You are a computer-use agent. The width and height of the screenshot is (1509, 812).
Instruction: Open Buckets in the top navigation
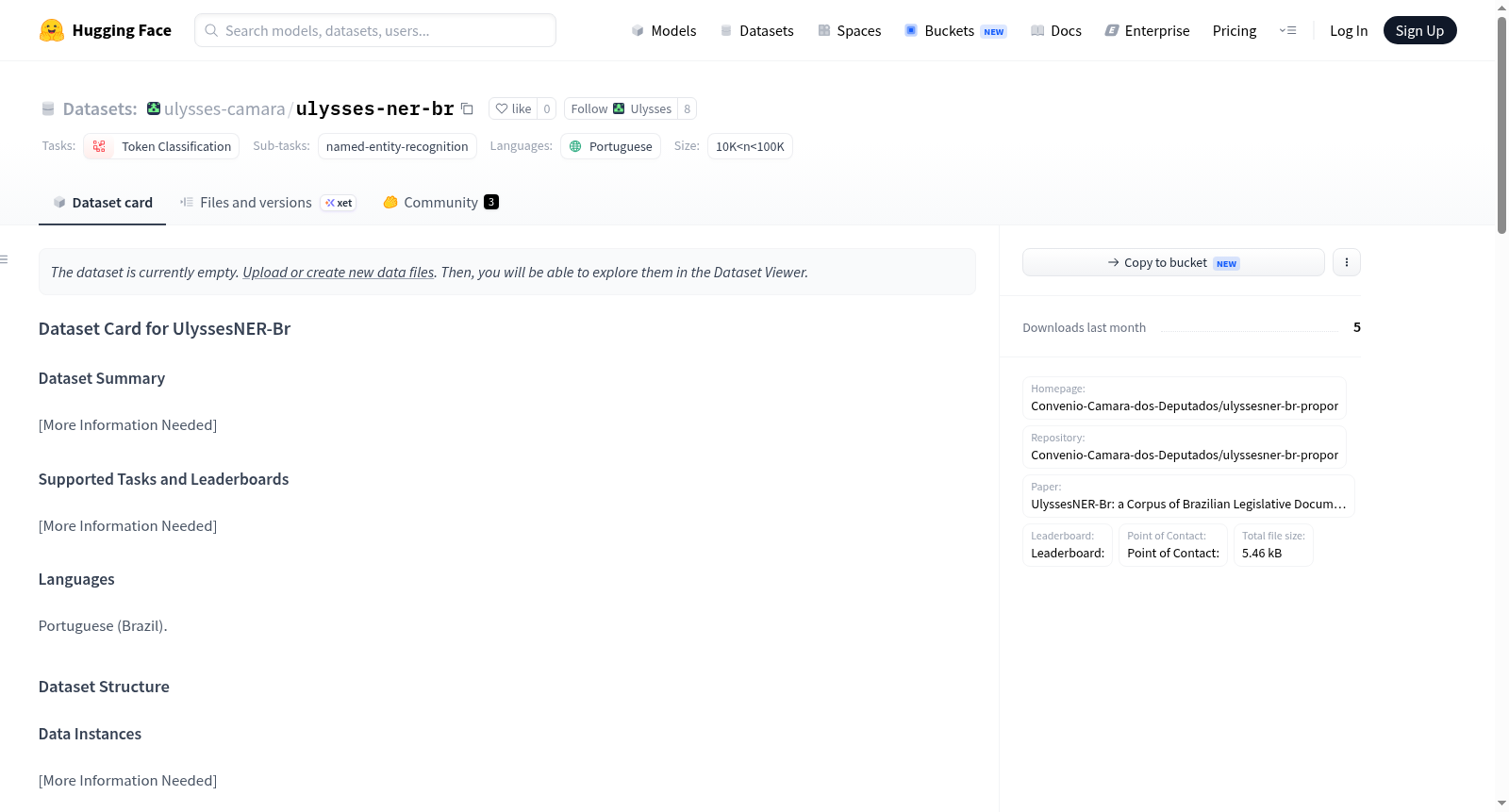[955, 30]
